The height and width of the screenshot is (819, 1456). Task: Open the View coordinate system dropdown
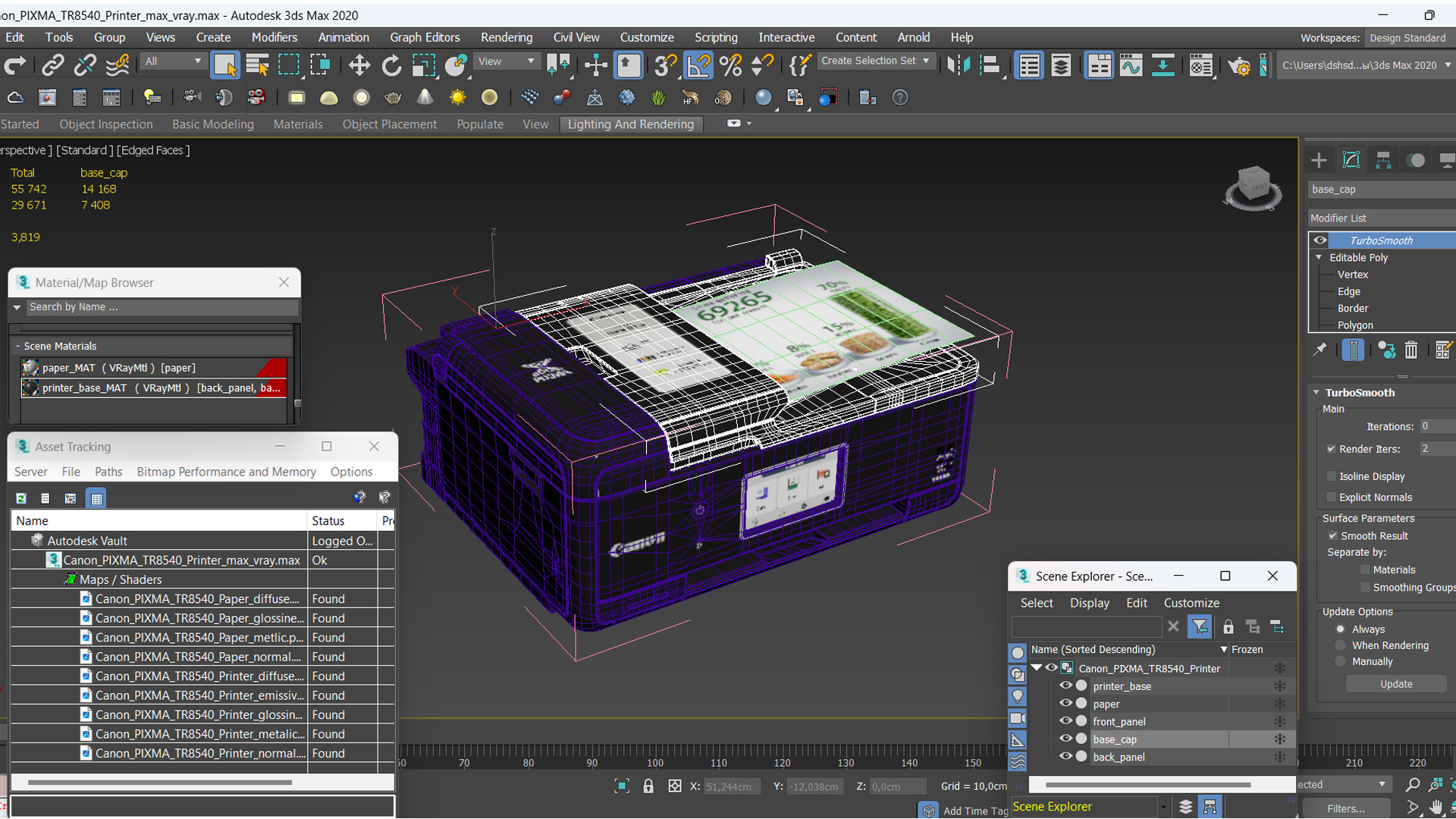(507, 61)
